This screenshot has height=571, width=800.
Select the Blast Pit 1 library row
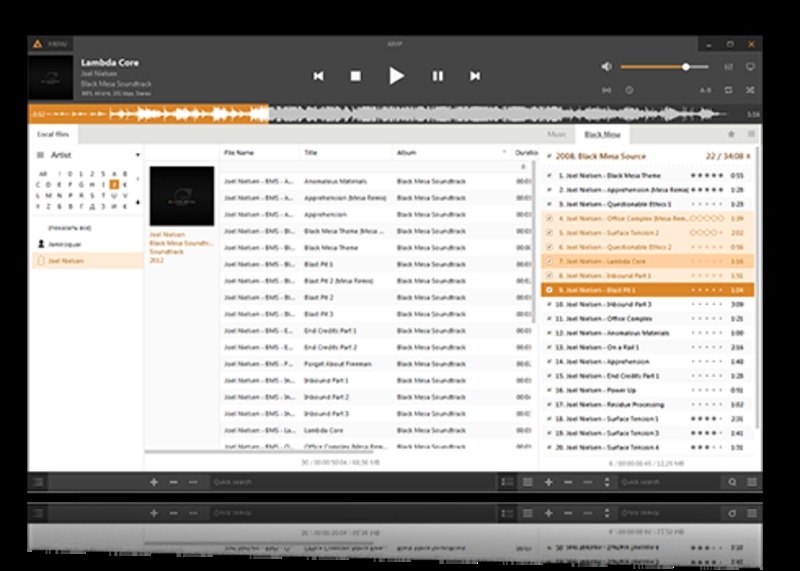click(x=377, y=264)
